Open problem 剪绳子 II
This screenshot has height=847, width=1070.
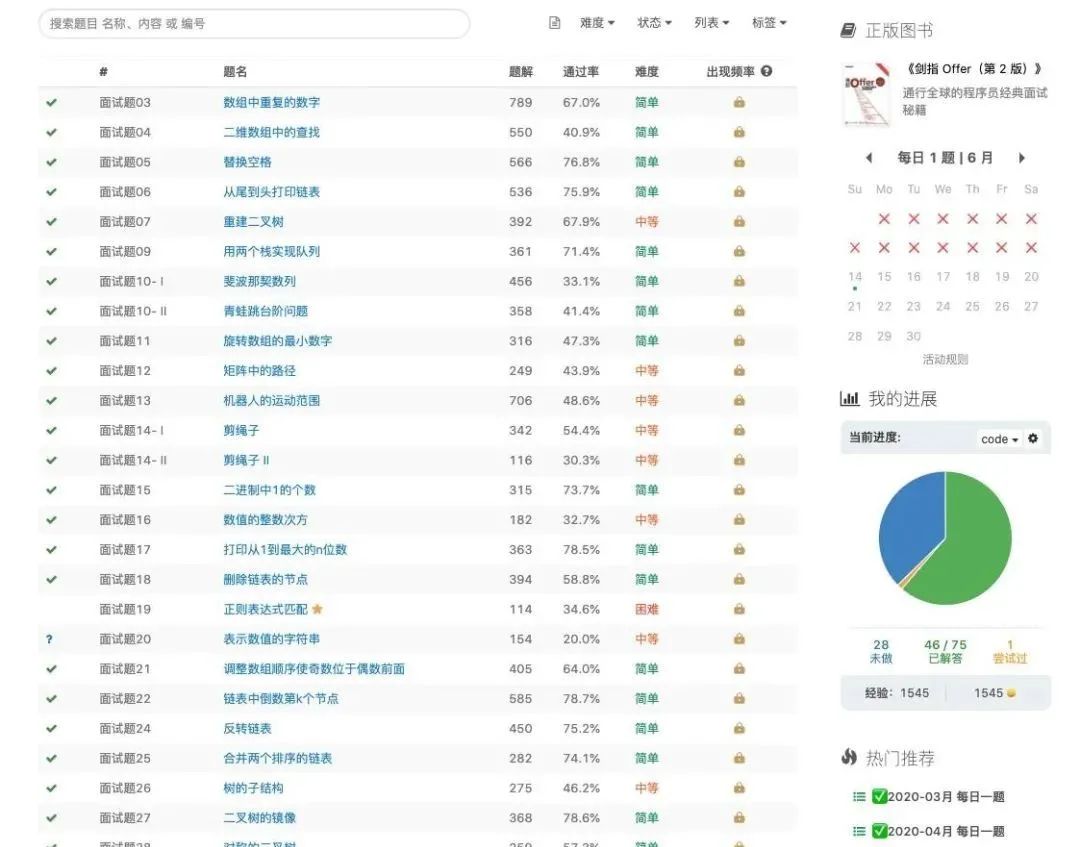(246, 460)
